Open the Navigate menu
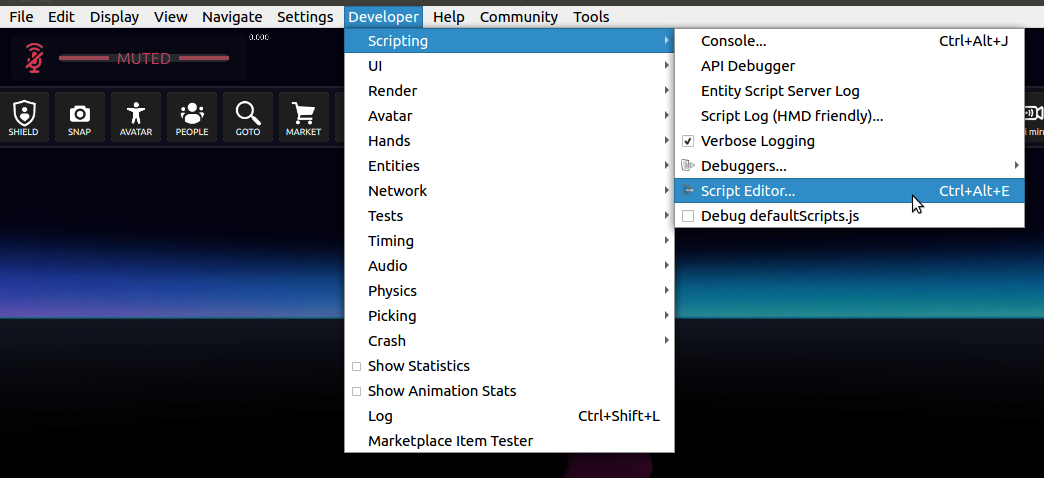Screen dimensions: 1044x478 point(232,17)
